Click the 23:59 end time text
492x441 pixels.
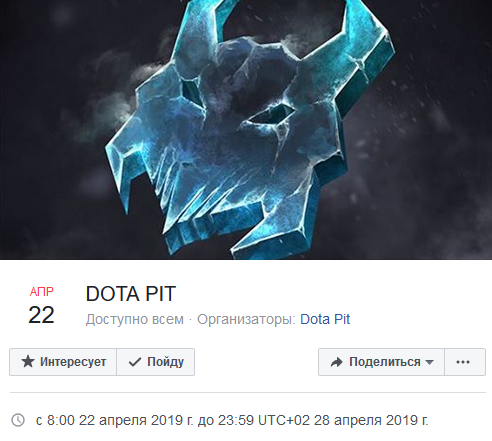point(236,420)
